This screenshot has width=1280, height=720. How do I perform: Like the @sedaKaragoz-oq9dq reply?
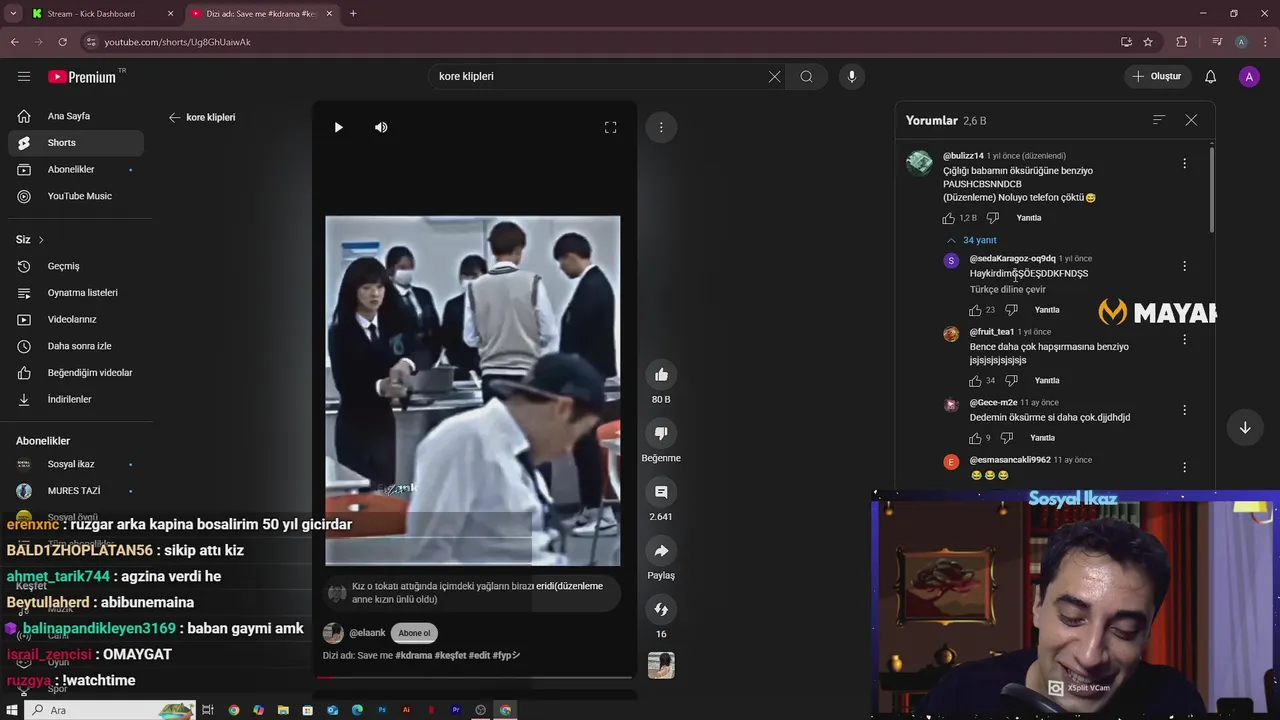click(x=975, y=310)
